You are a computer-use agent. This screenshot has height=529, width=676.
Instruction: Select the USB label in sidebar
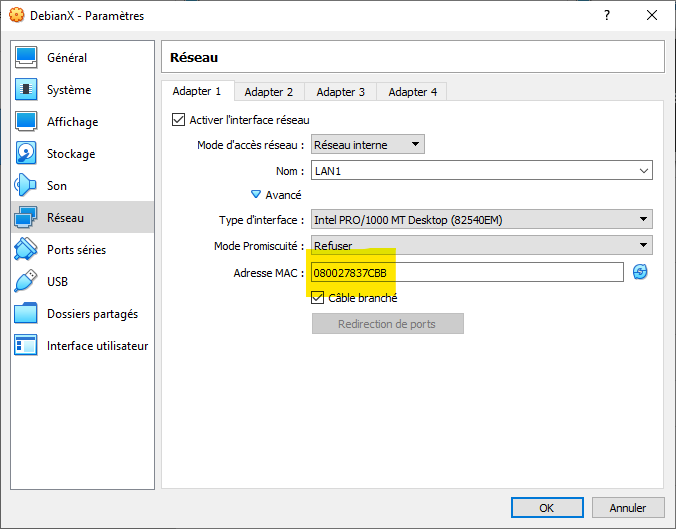[57, 282]
